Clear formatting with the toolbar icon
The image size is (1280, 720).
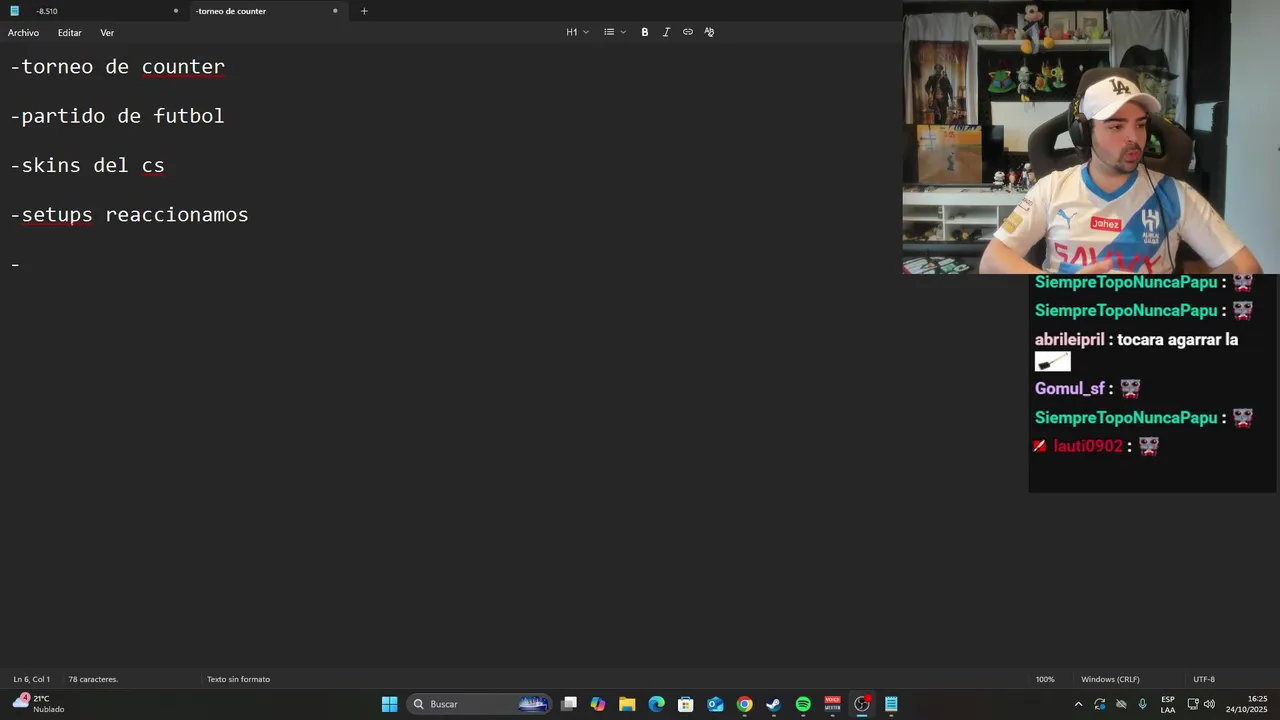[x=709, y=32]
